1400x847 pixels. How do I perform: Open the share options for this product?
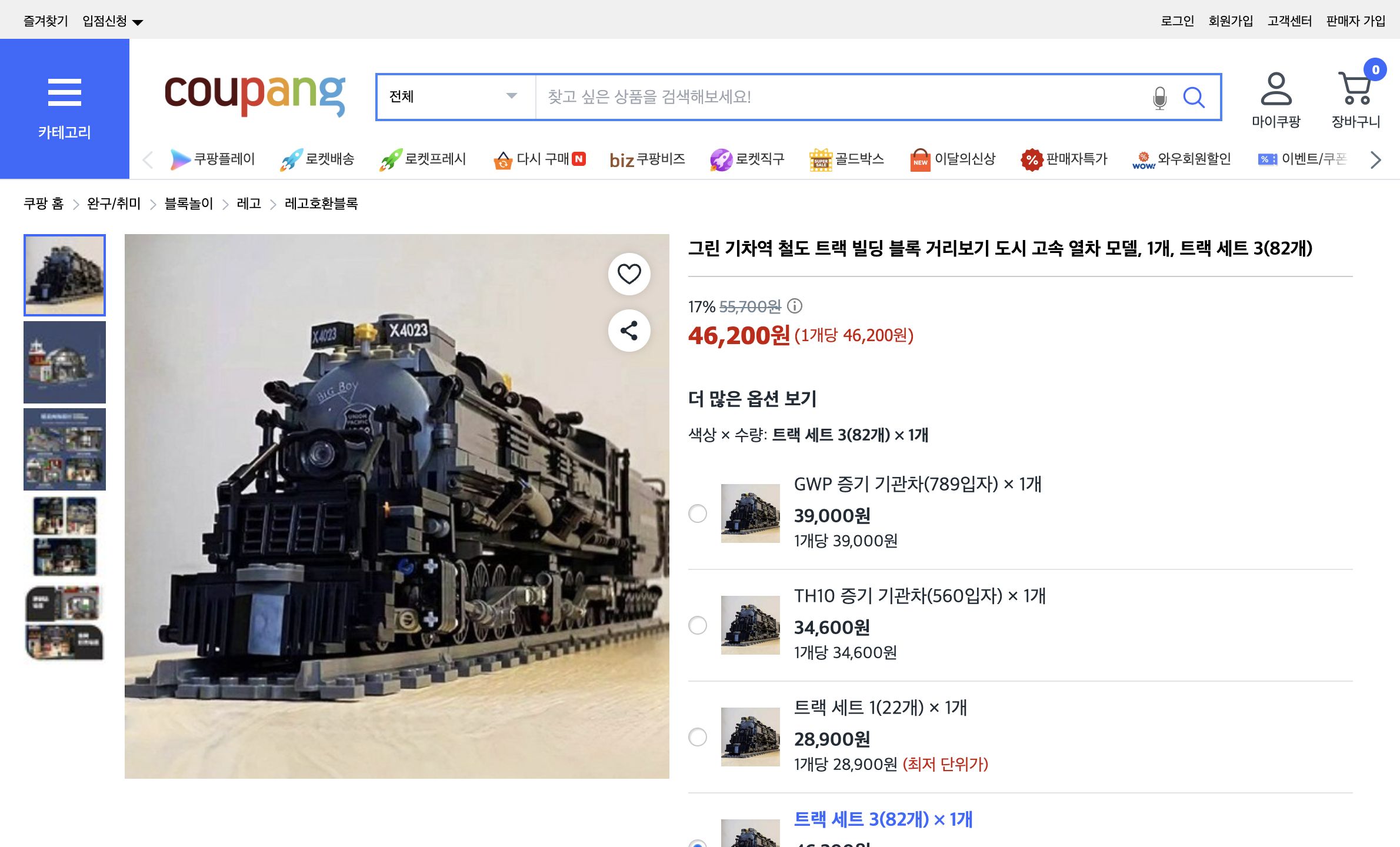(629, 331)
